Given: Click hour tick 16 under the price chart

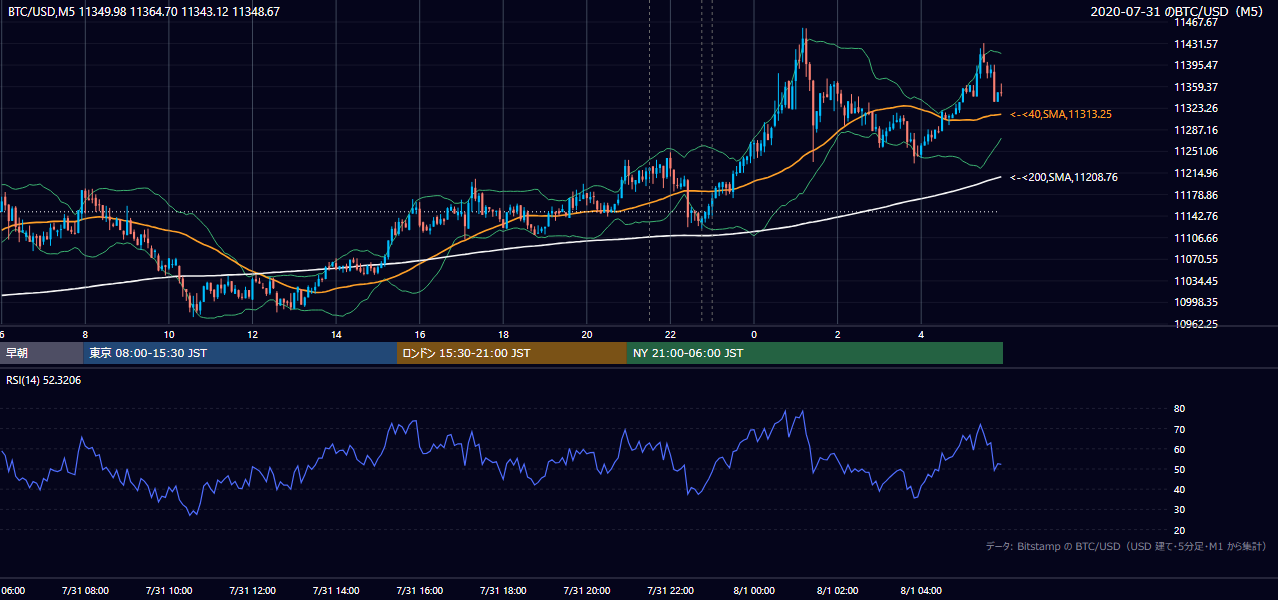Looking at the screenshot, I should point(419,334).
